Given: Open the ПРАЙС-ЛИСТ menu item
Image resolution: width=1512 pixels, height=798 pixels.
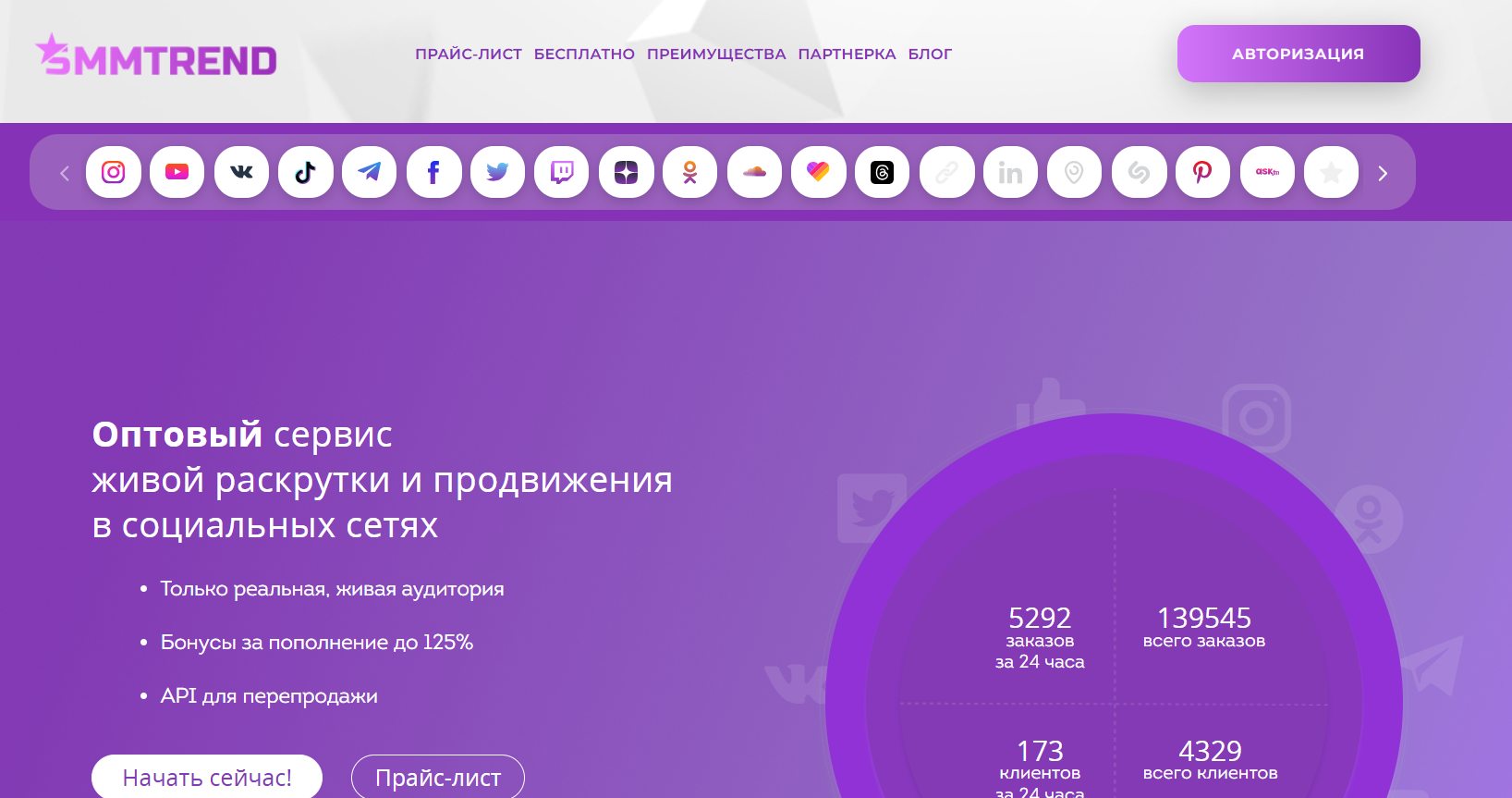Looking at the screenshot, I should (x=469, y=54).
